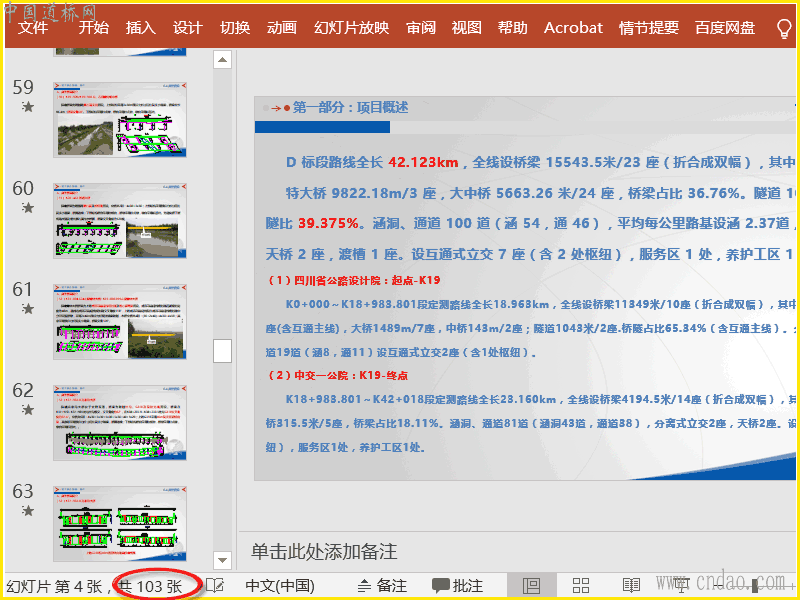Select slide 60 thumbnail
Viewport: 800px width, 600px height.
pos(120,220)
